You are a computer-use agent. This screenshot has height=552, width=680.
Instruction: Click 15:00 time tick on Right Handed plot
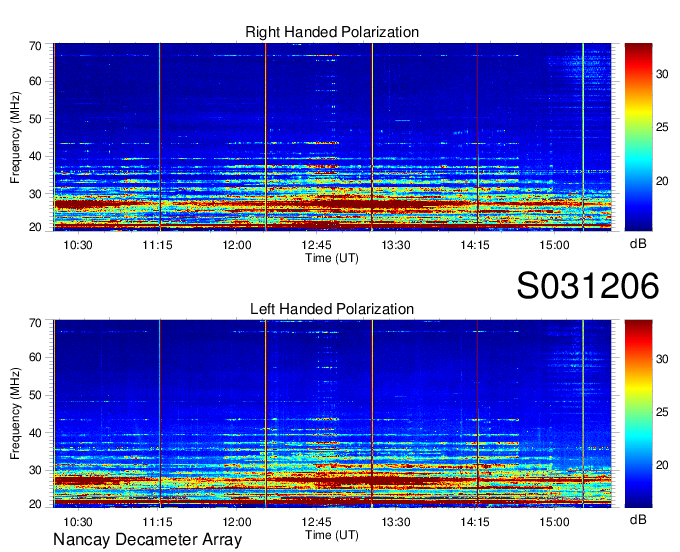555,245
